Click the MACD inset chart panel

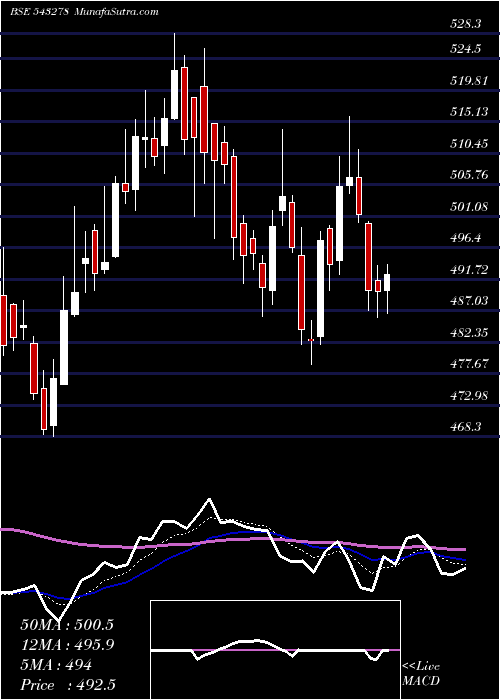(275, 650)
